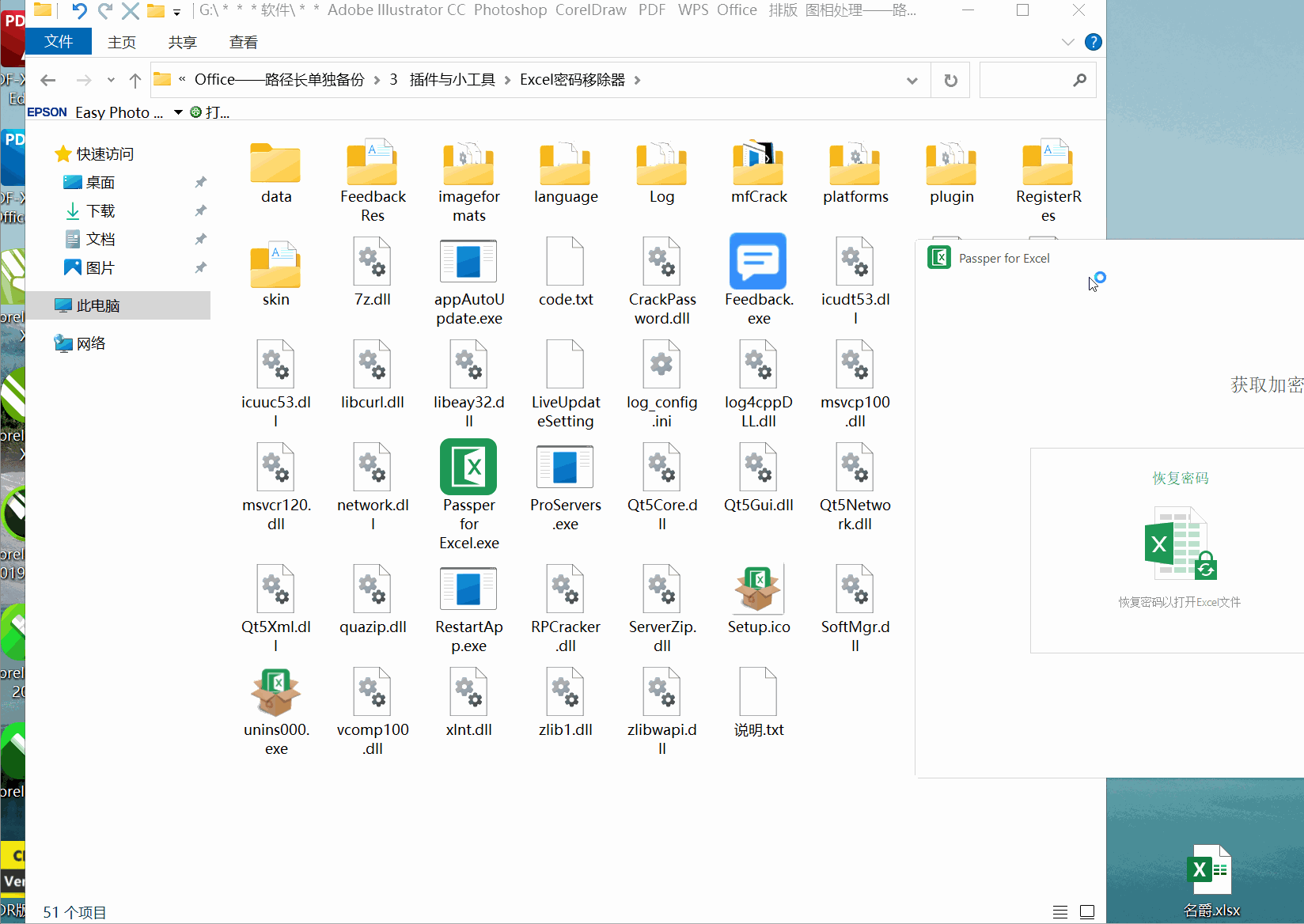Open the Easy Photo dropdown arrow
This screenshot has height=924, width=1304.
[x=178, y=112]
